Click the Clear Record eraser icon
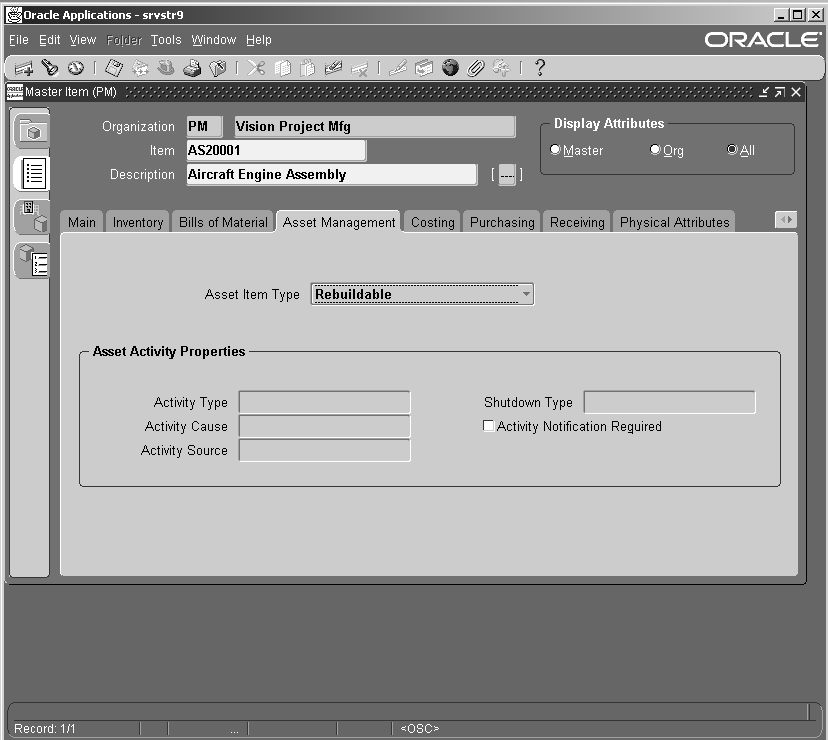 pos(333,68)
